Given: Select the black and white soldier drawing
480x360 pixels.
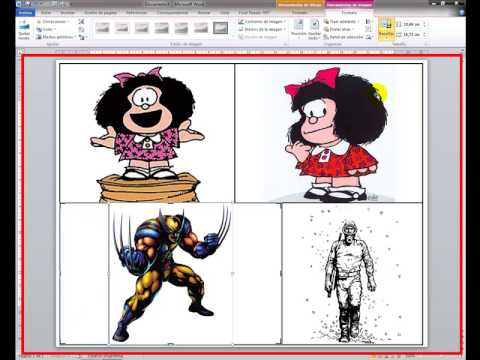Looking at the screenshot, I should pyautogui.click(x=352, y=274).
